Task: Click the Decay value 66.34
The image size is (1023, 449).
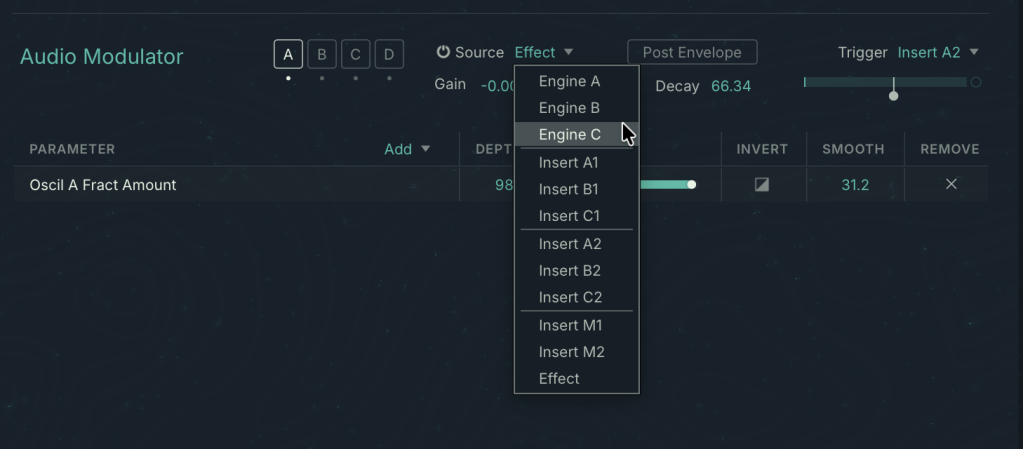Action: click(730, 86)
